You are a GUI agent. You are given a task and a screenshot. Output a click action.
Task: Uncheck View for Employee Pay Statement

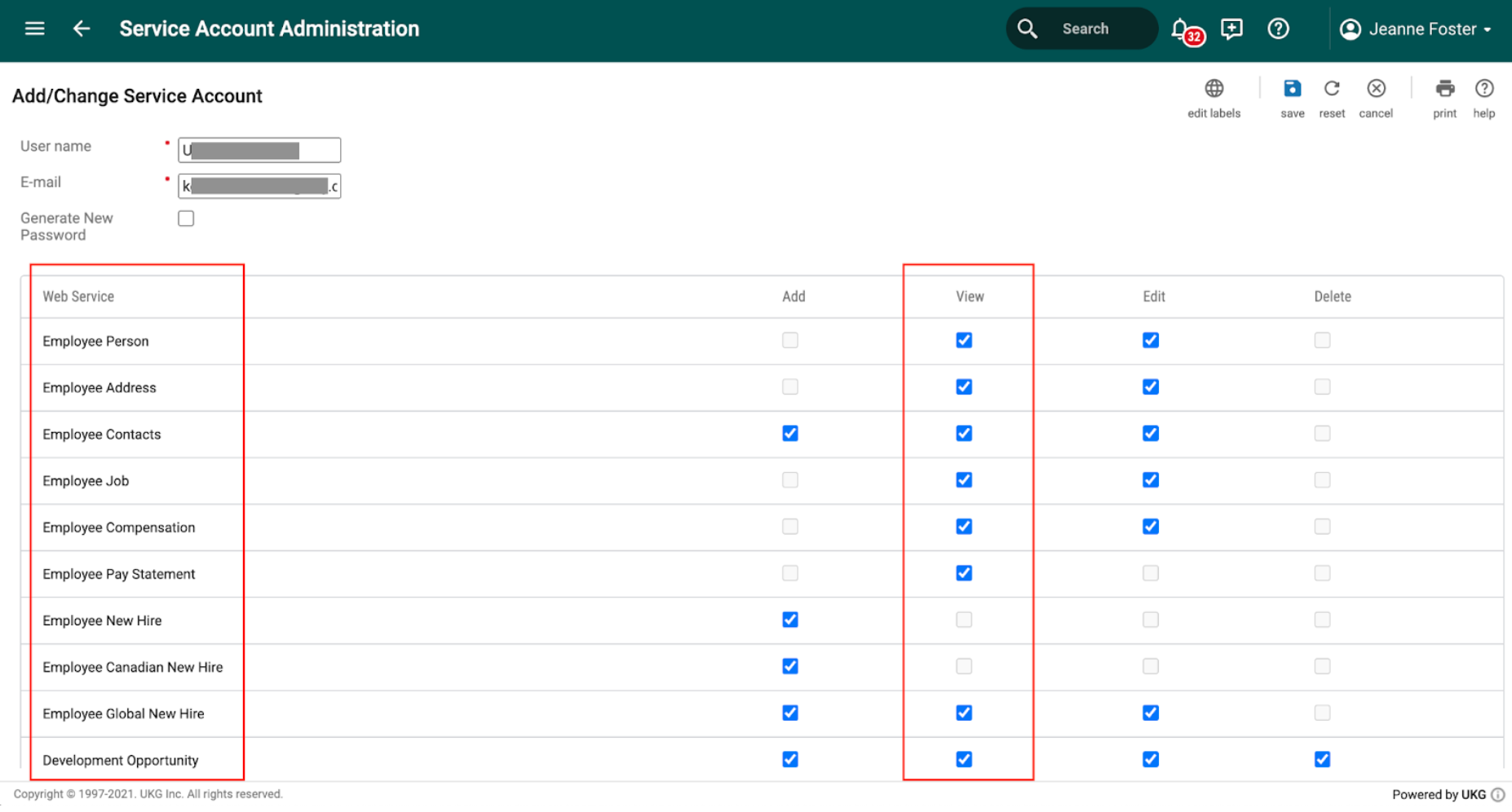[964, 573]
